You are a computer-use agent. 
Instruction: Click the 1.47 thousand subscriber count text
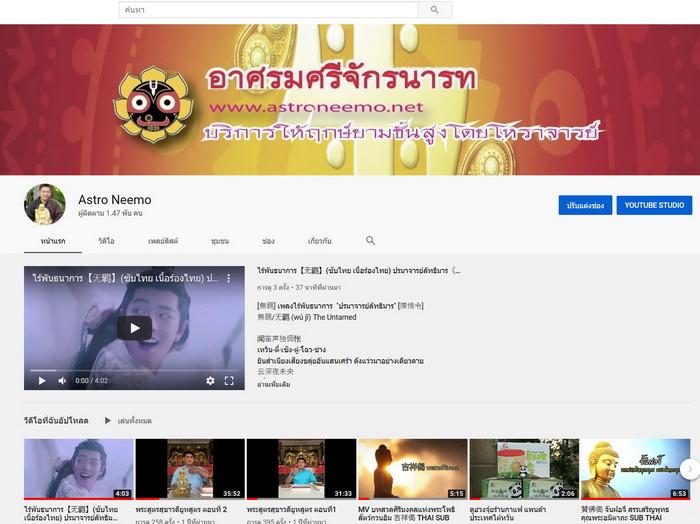click(110, 213)
